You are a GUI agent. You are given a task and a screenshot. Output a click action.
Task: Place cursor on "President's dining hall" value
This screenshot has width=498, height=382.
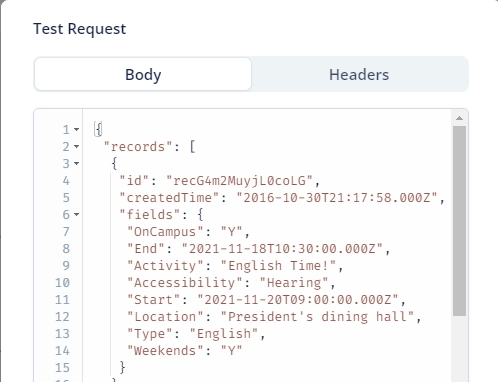[x=317, y=317]
